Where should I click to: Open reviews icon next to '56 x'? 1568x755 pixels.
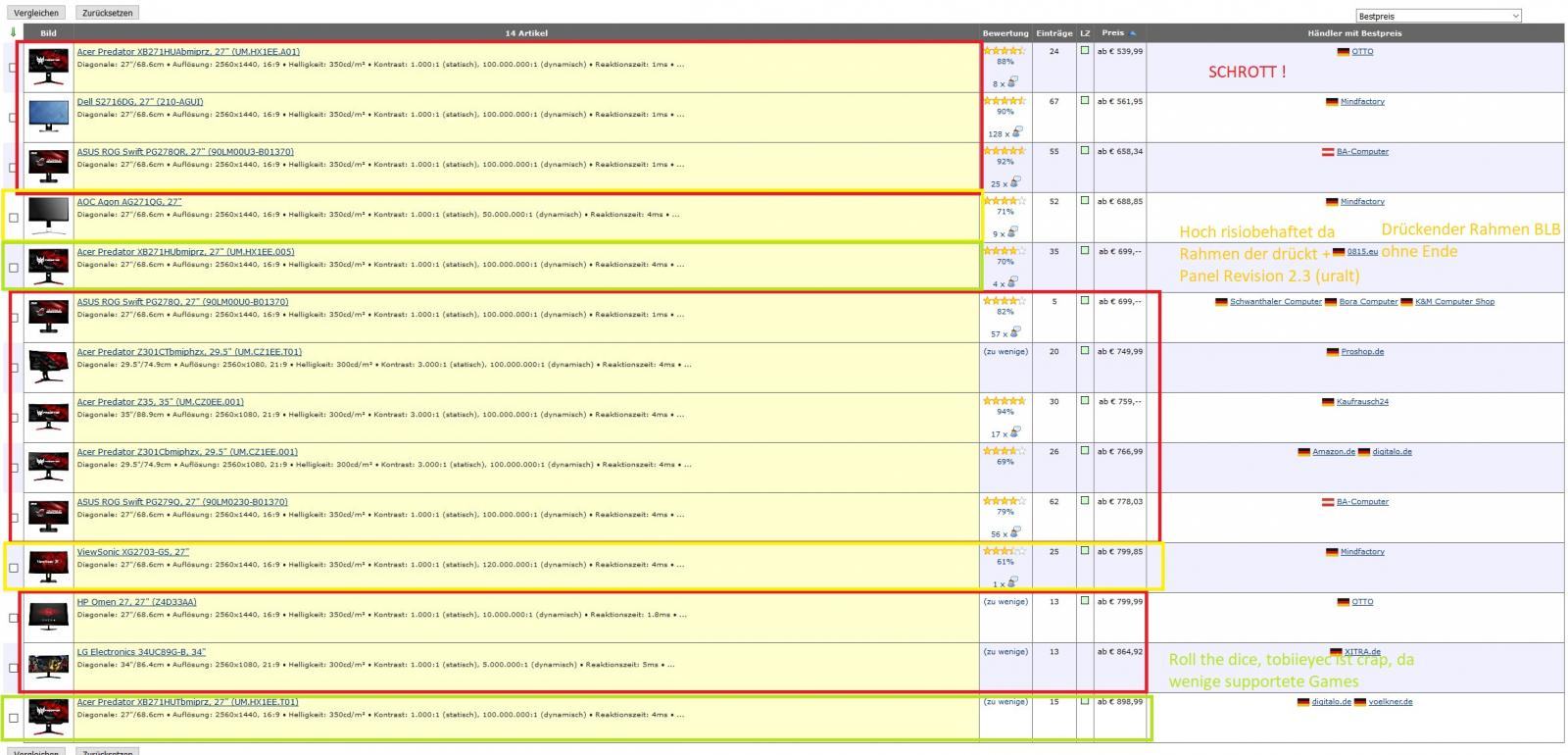[x=1014, y=532]
